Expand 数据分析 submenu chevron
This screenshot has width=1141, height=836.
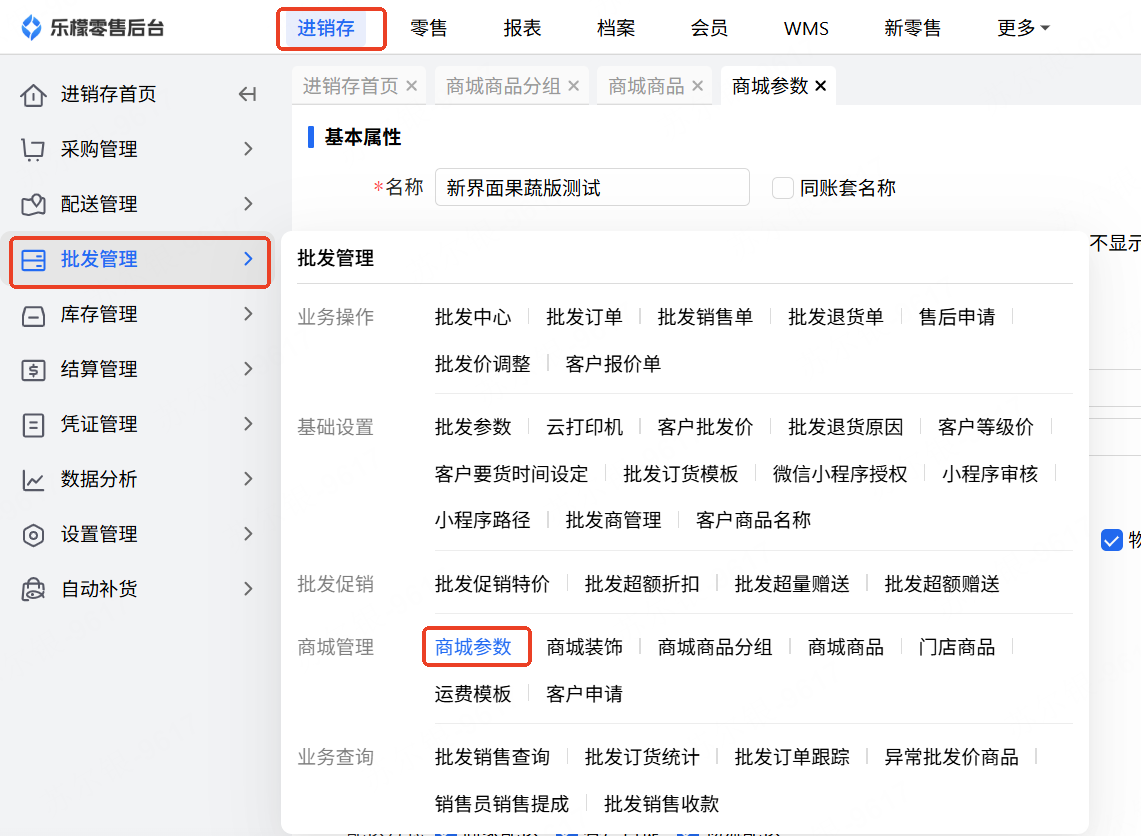click(248, 479)
